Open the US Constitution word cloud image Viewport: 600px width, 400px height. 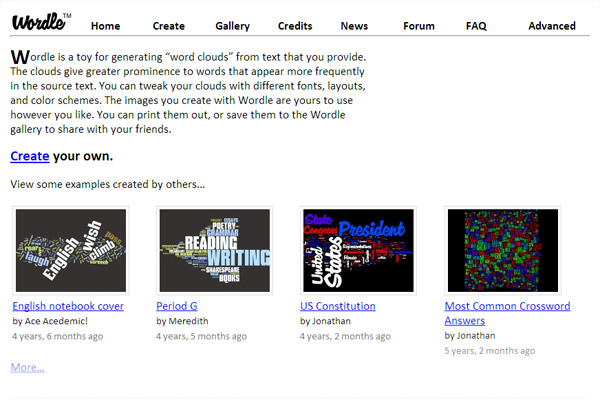click(x=359, y=250)
